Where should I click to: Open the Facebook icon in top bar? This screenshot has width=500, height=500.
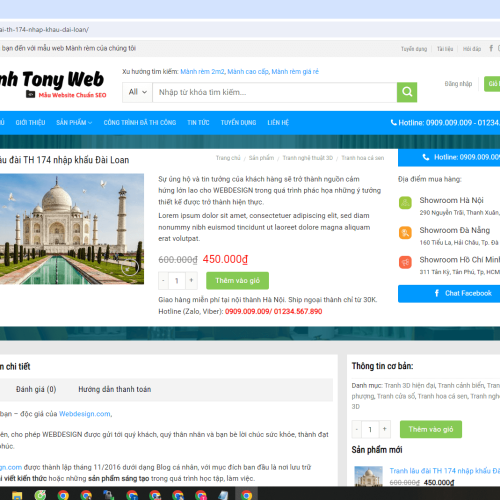491,48
